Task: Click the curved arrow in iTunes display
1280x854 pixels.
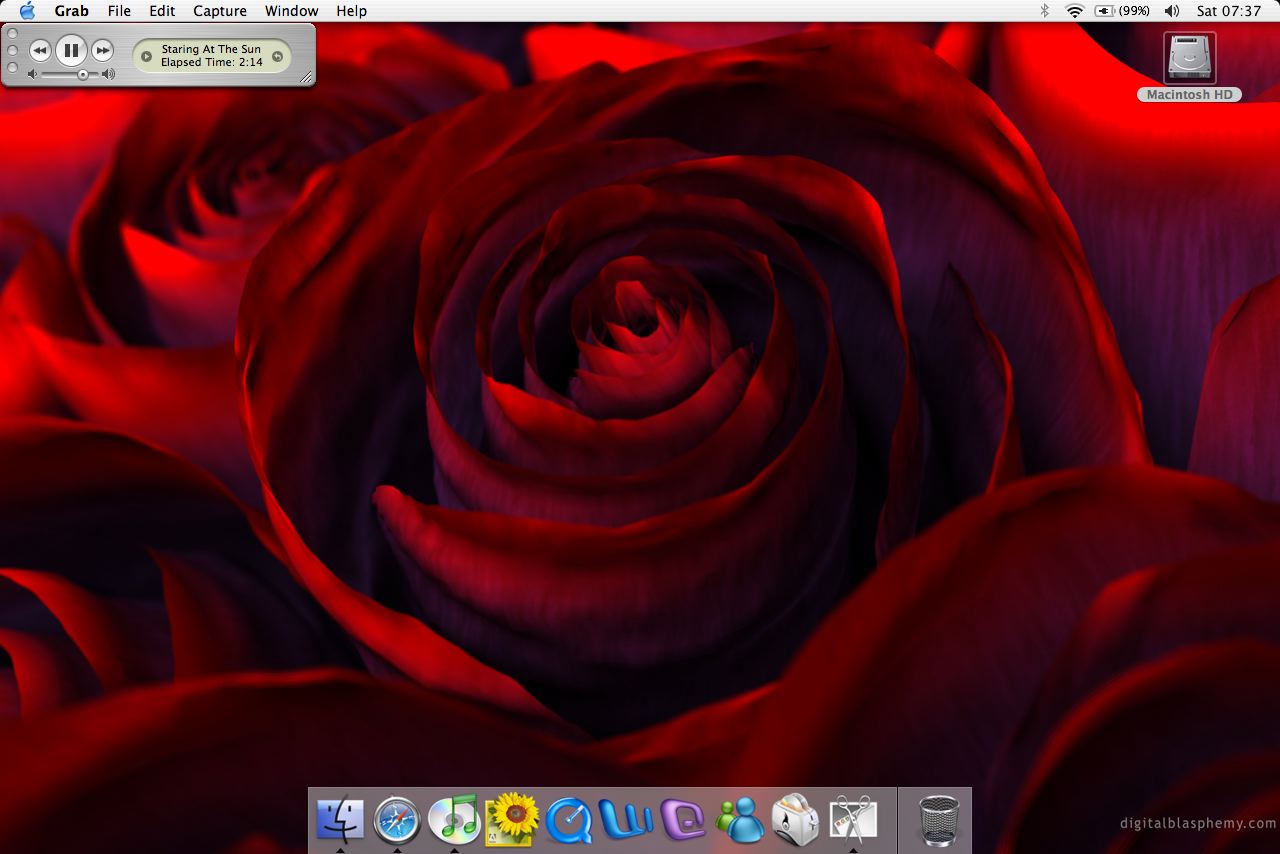Action: [x=277, y=56]
